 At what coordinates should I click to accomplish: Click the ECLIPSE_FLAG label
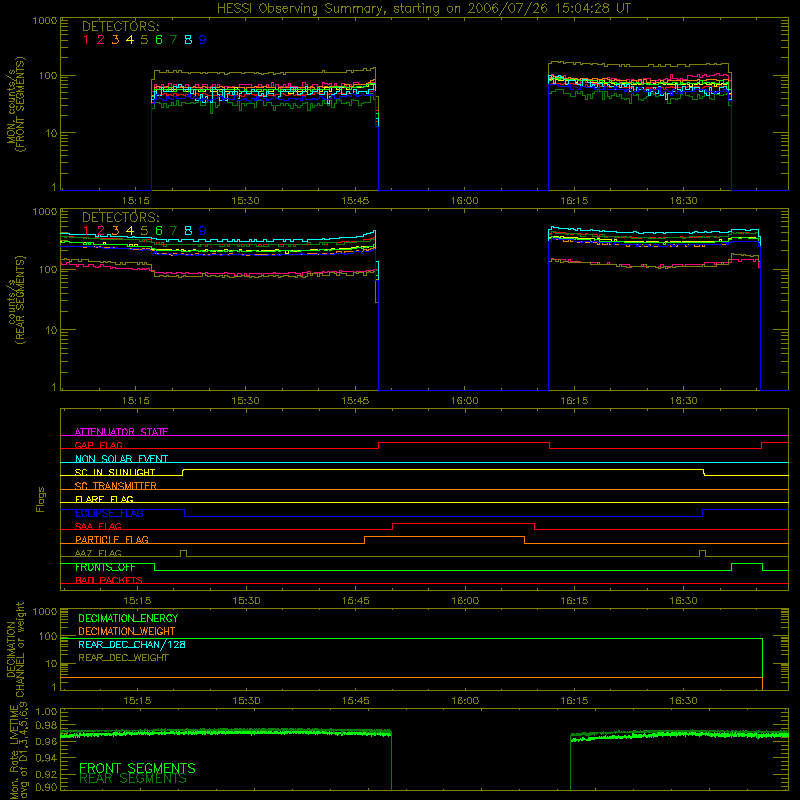point(109,513)
